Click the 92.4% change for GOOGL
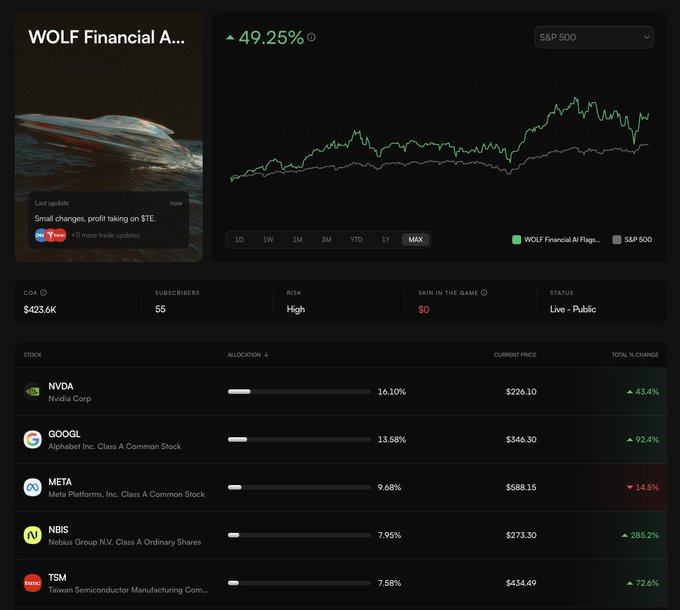 click(x=643, y=439)
